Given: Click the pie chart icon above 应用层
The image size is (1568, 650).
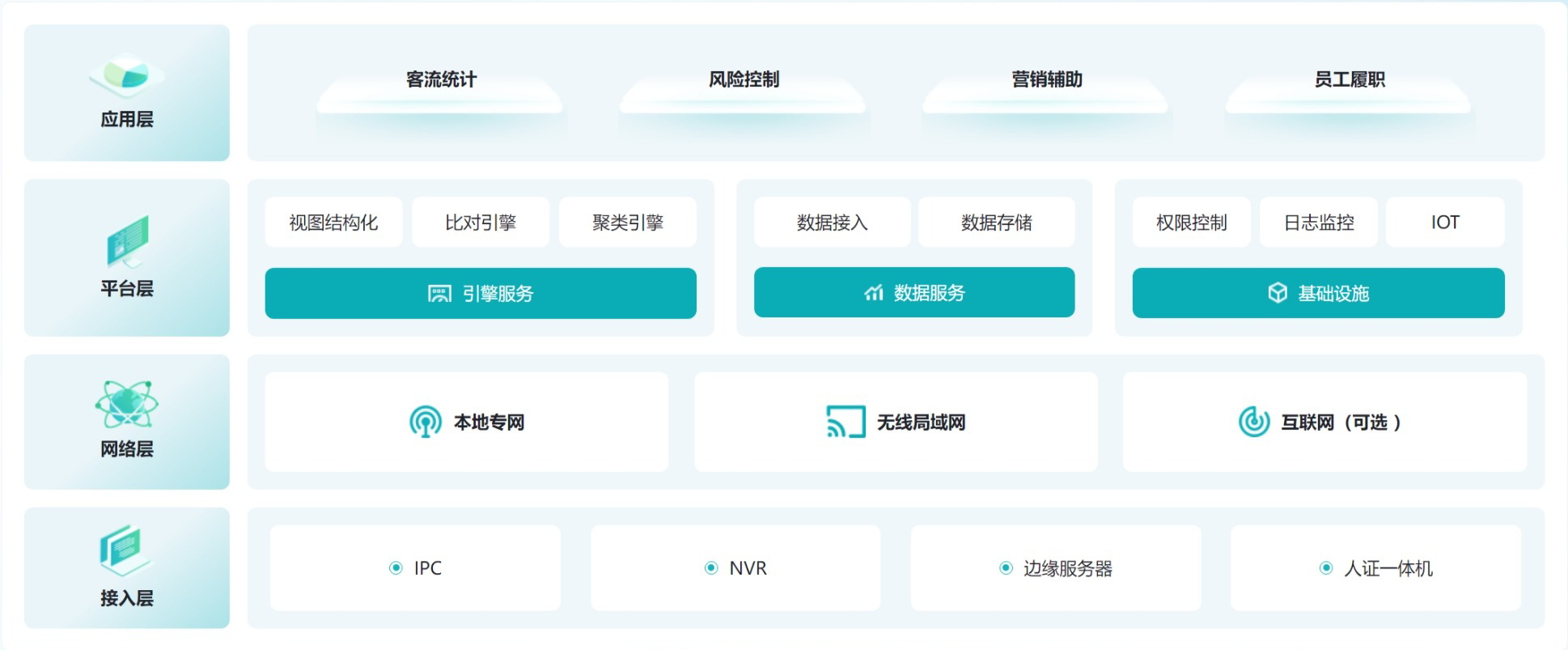Looking at the screenshot, I should (x=126, y=74).
